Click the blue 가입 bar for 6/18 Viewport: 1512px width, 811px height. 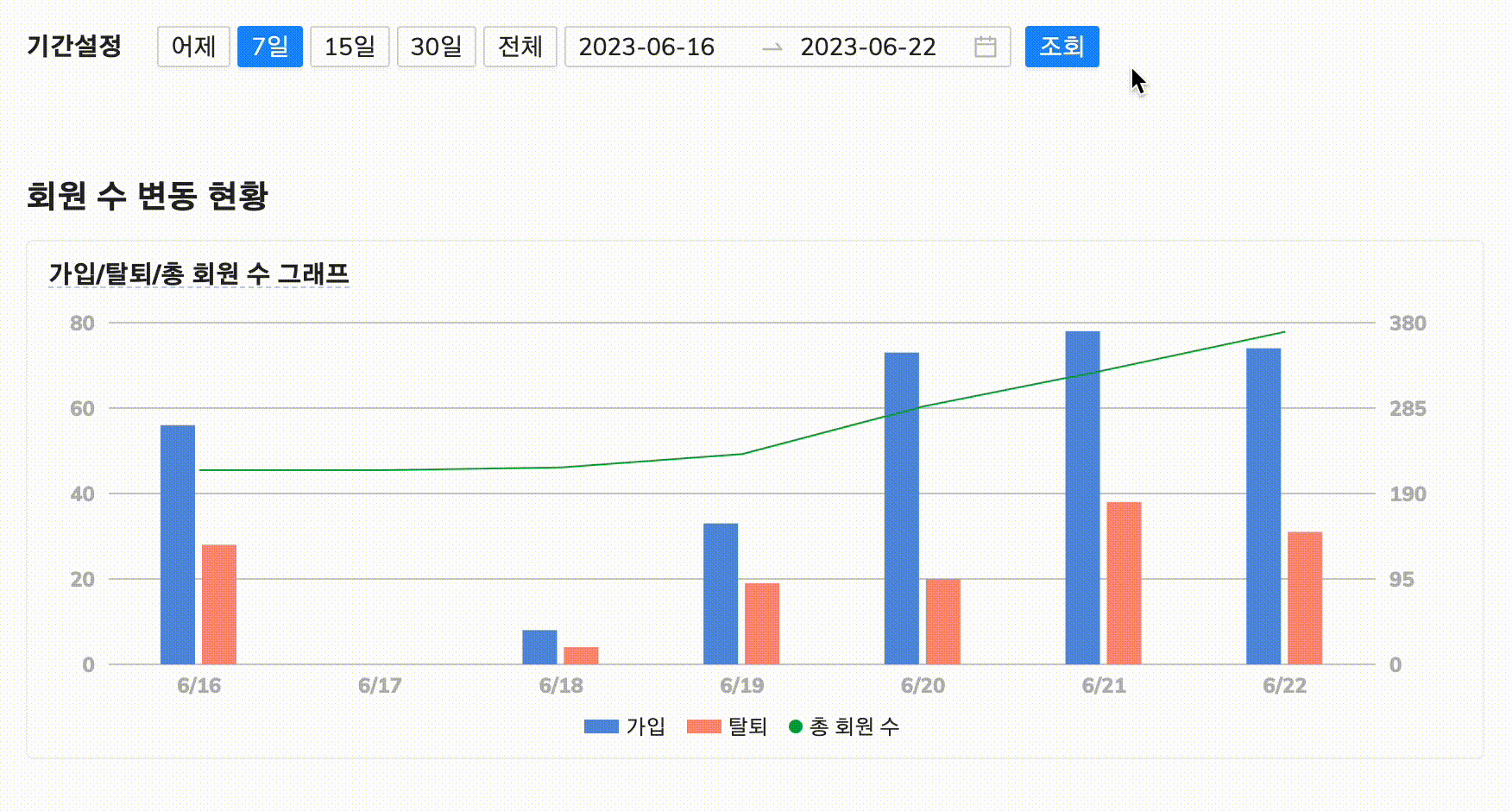(x=539, y=647)
